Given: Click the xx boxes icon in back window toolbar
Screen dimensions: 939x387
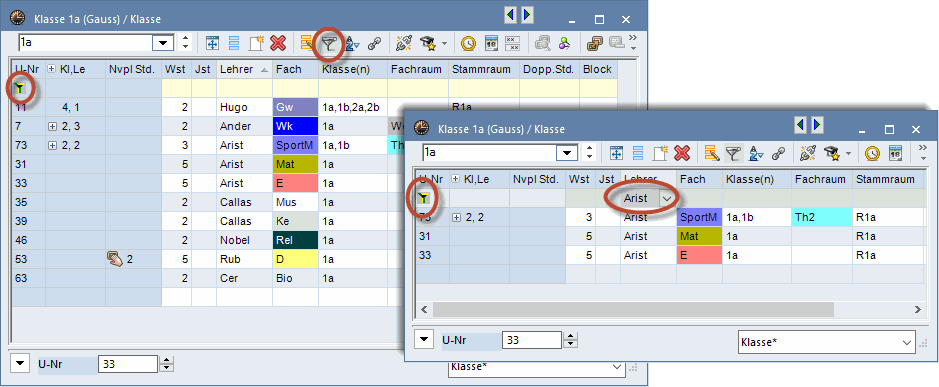Looking at the screenshot, I should [513, 43].
